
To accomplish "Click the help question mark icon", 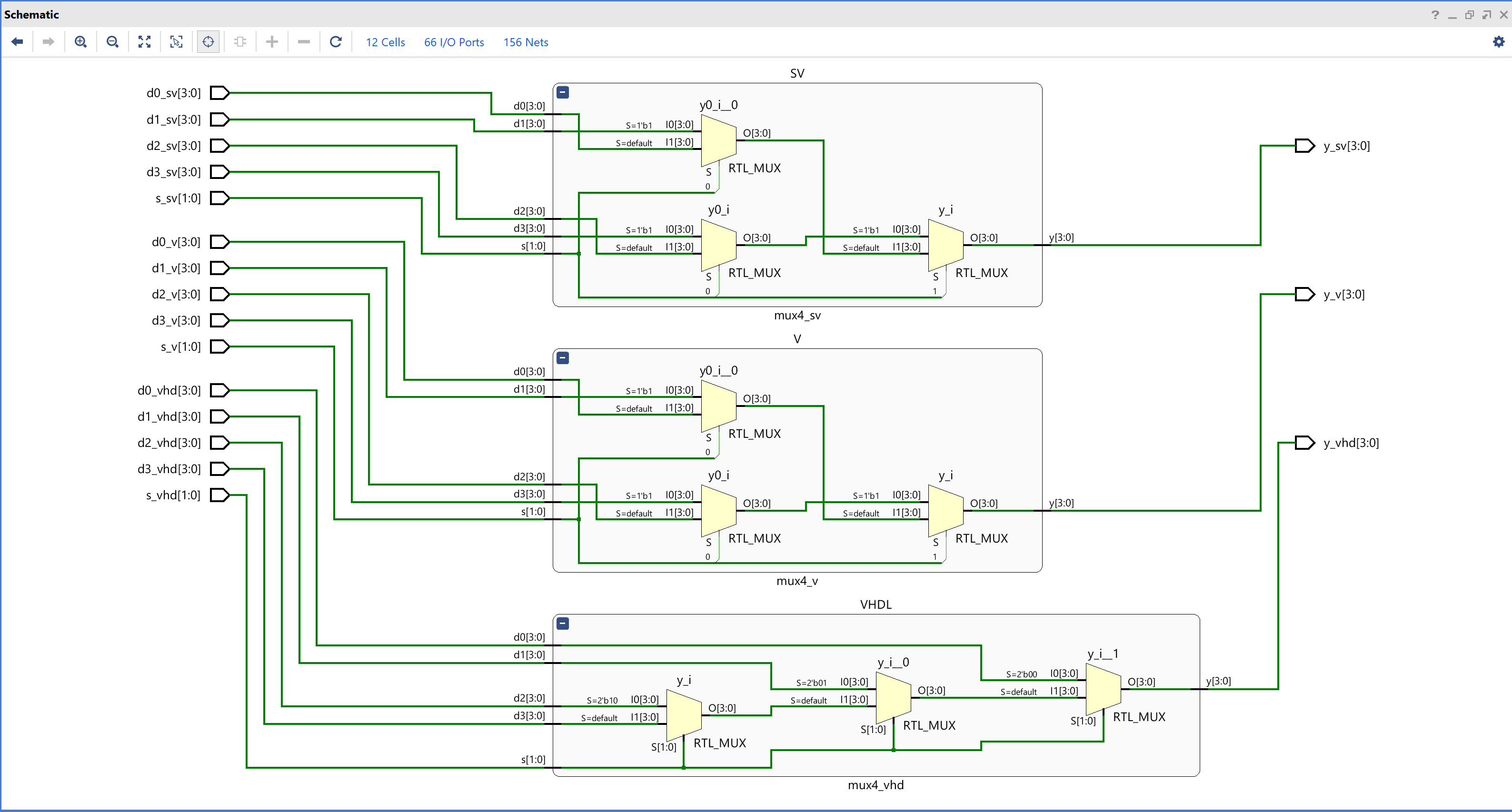I will point(1435,15).
